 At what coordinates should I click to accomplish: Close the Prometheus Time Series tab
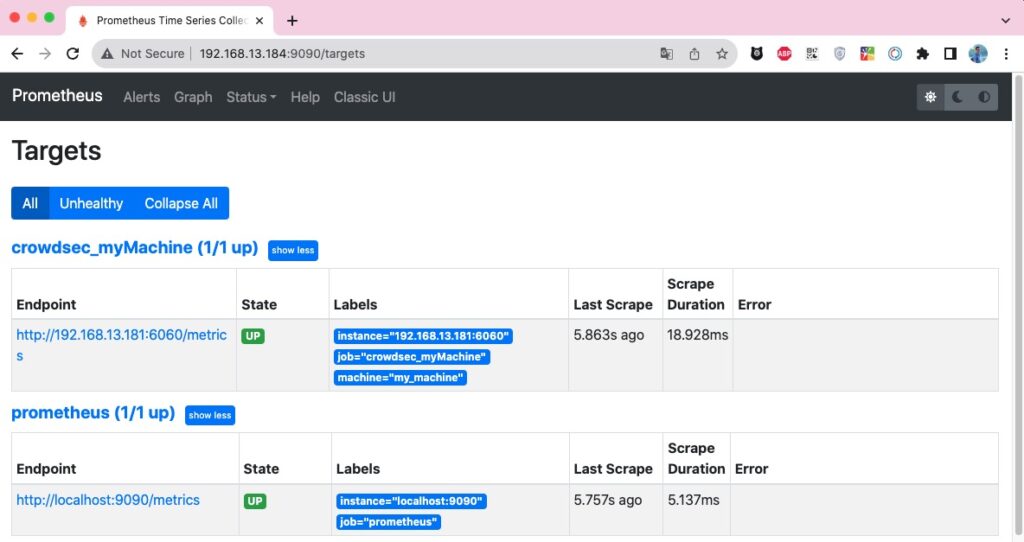(259, 21)
